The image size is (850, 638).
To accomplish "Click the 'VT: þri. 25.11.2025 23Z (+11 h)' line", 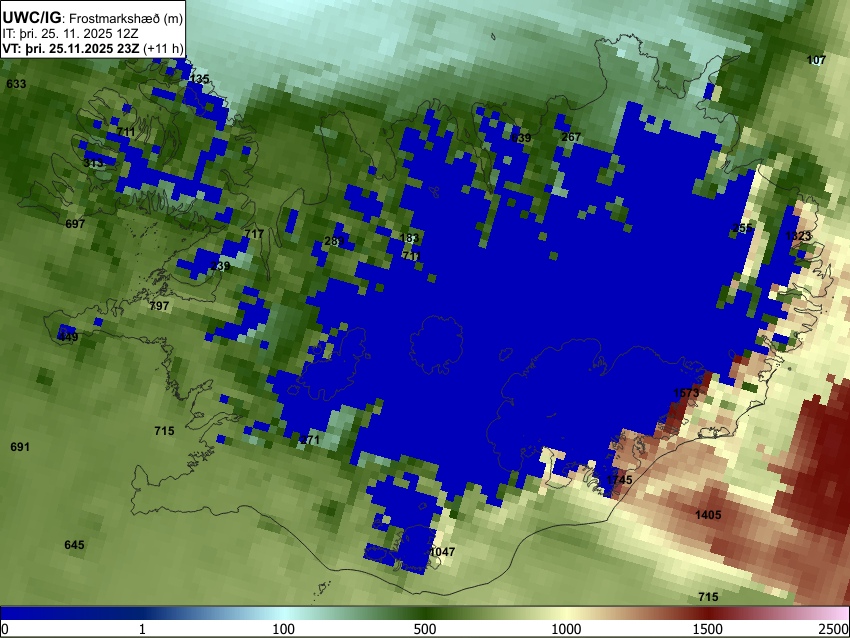I will click(x=93, y=48).
